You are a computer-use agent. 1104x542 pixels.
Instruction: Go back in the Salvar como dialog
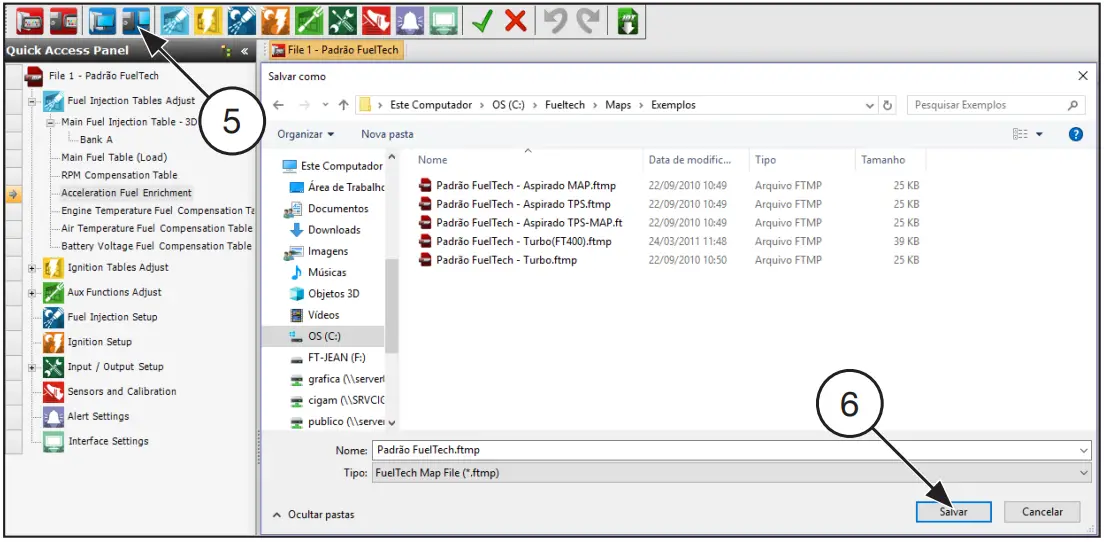(278, 105)
